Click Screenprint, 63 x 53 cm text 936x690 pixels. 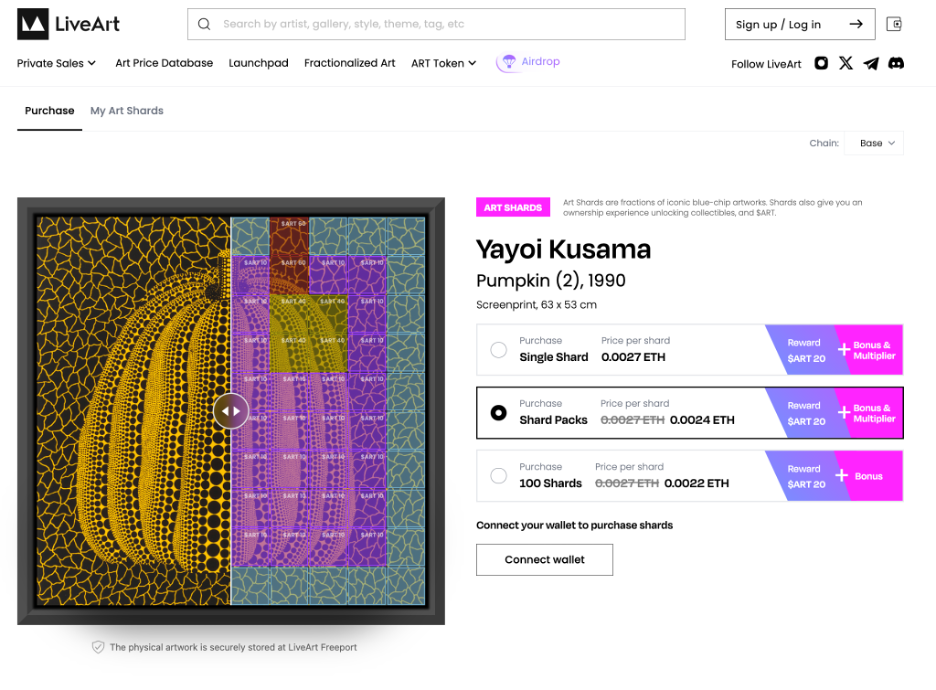[537, 304]
